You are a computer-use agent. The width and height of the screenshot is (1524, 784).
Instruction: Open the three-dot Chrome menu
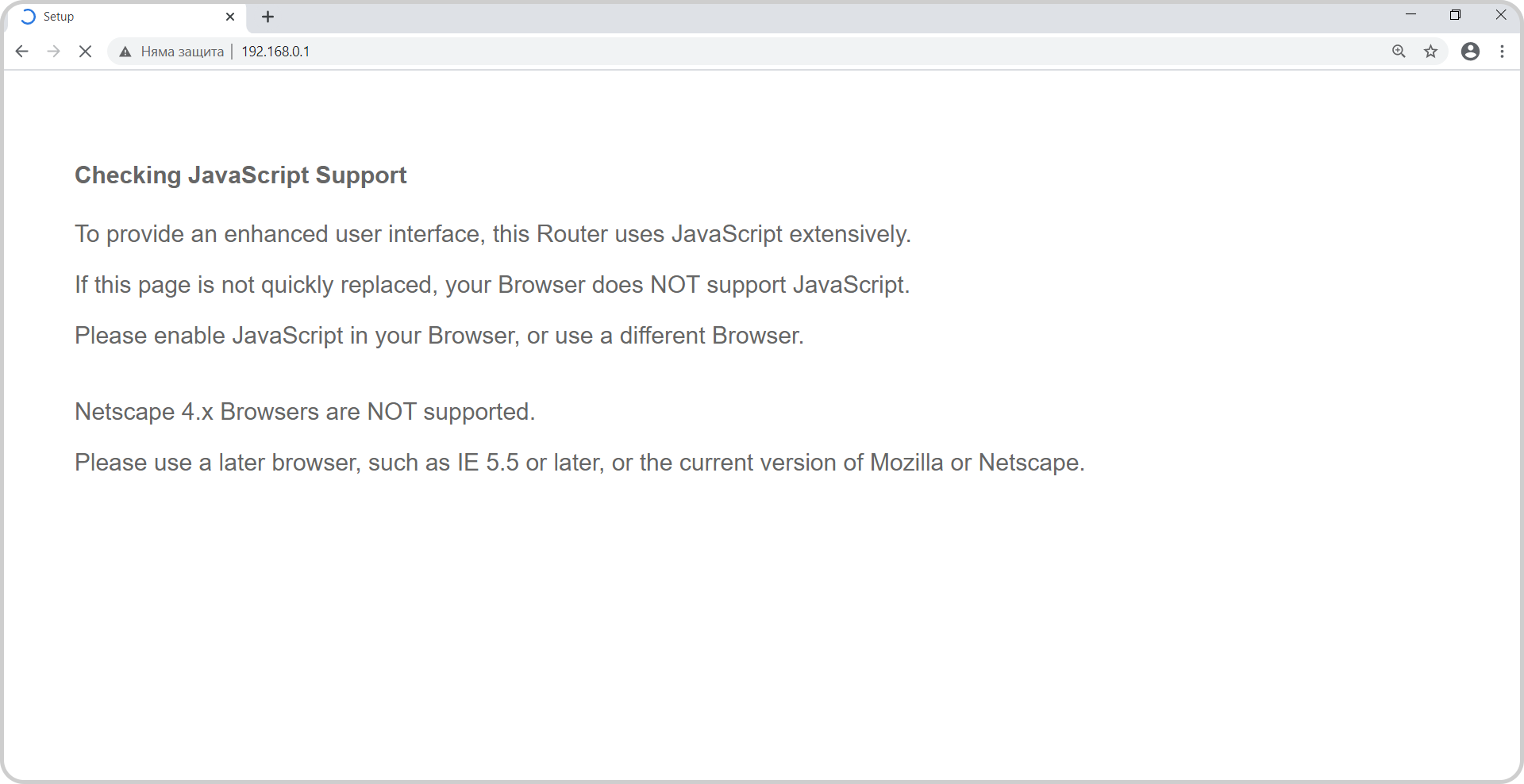pos(1502,52)
